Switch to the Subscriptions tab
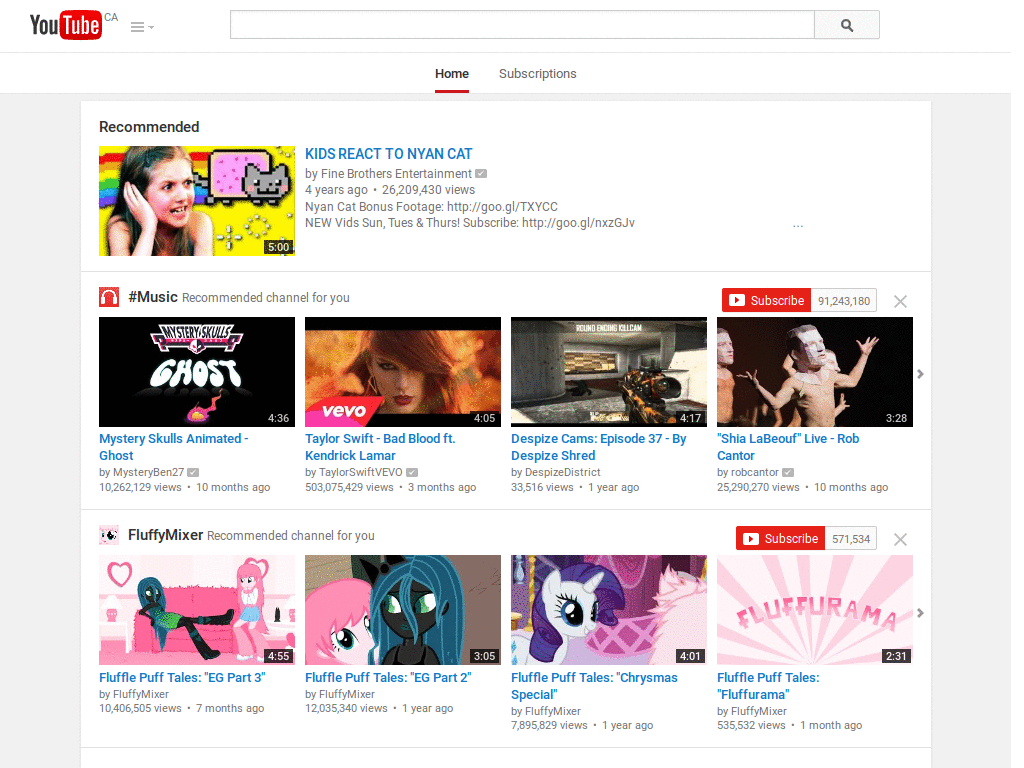1024x768 pixels. pyautogui.click(x=537, y=74)
